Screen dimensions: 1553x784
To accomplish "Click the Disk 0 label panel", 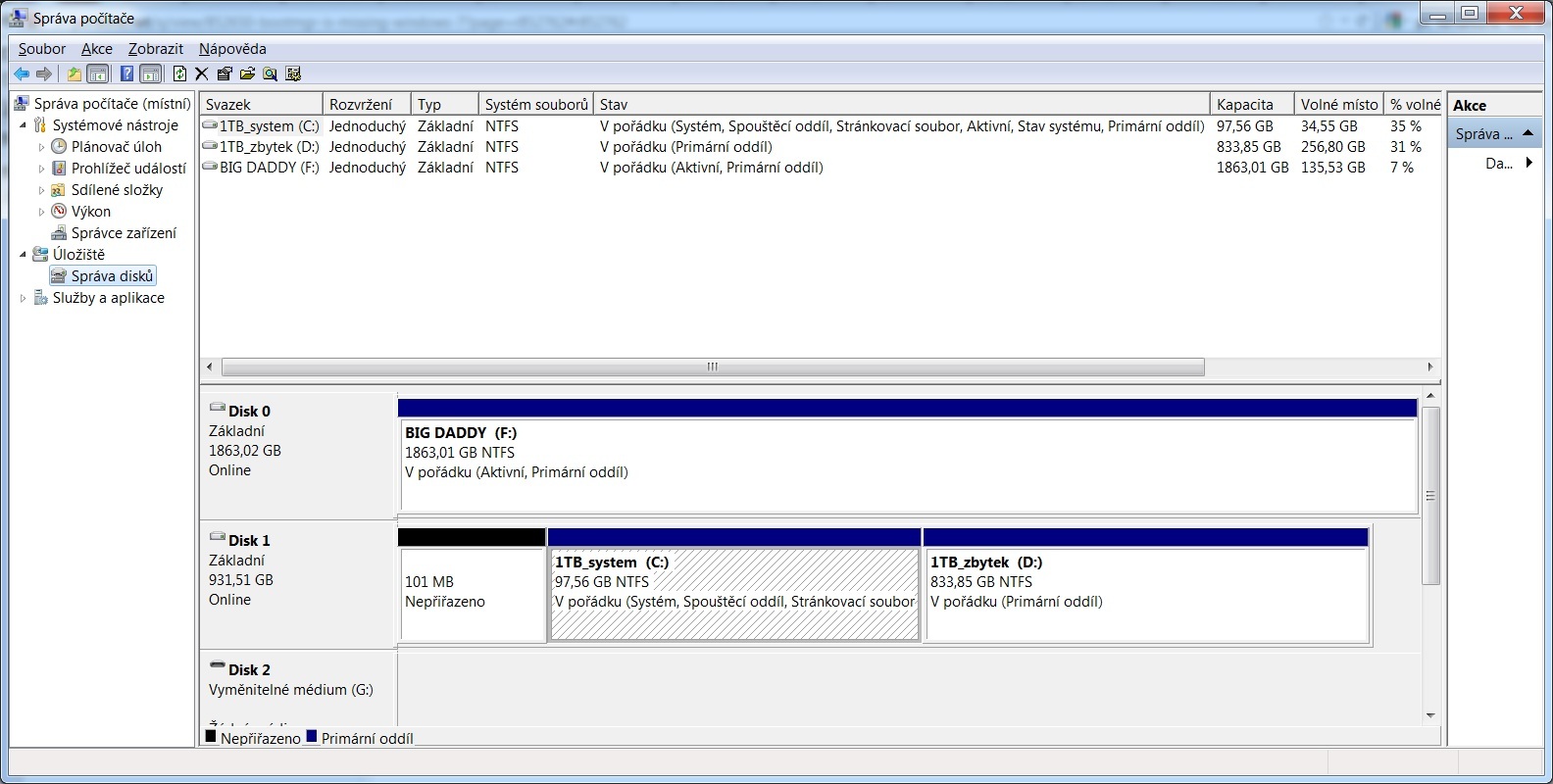I will pyautogui.click(x=298, y=457).
